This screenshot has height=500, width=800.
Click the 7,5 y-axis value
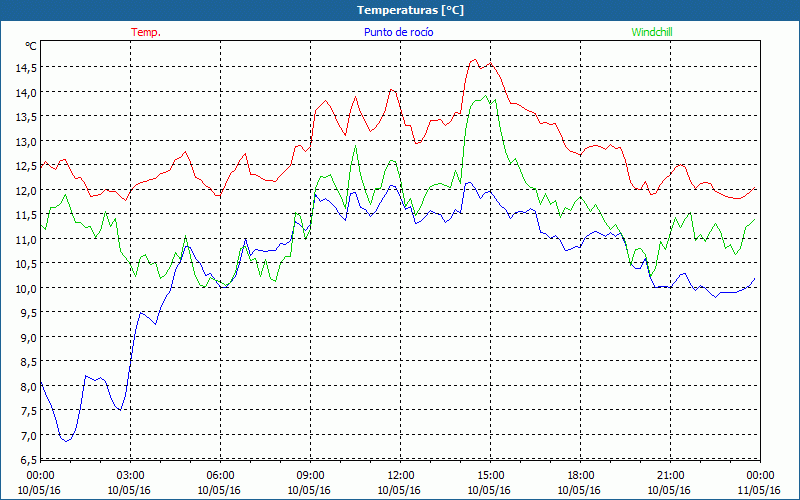[x=29, y=411]
